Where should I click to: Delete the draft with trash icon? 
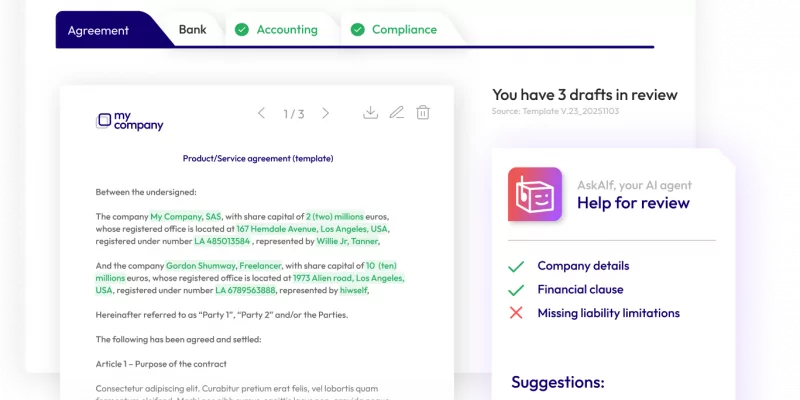coord(423,113)
